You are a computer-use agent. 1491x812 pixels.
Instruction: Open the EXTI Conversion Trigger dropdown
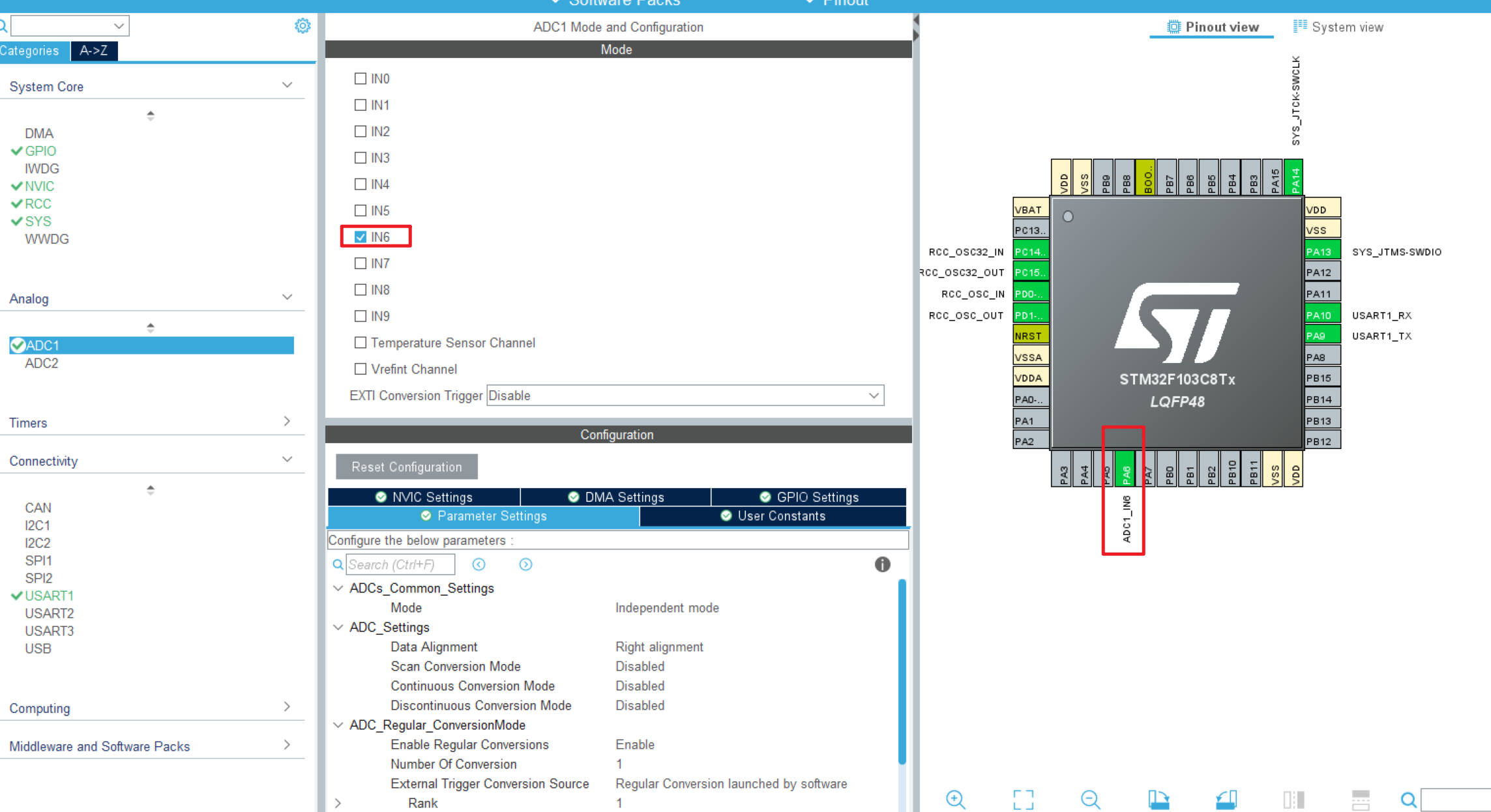(685, 396)
